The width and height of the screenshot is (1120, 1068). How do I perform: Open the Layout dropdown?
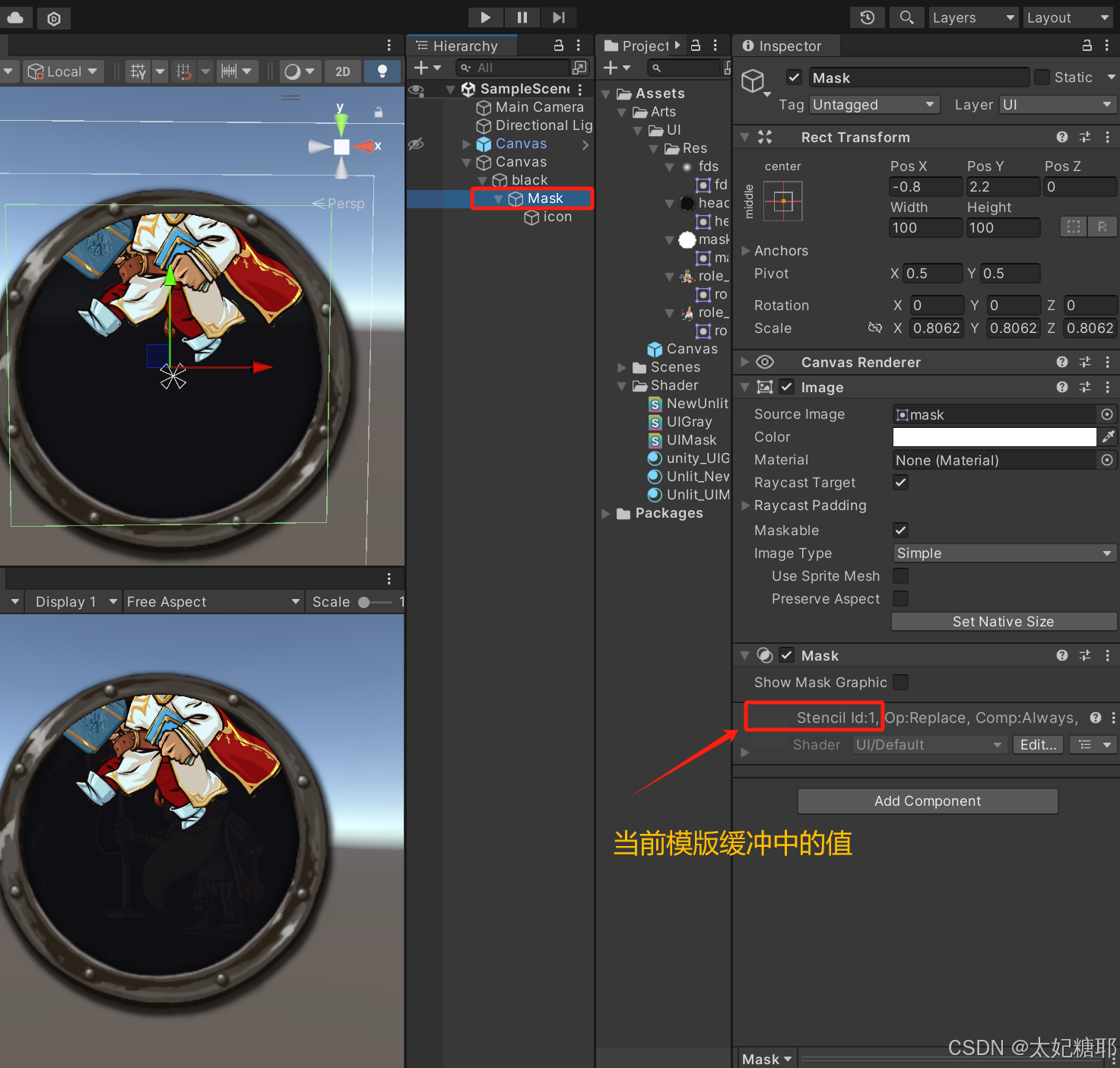point(1068,17)
